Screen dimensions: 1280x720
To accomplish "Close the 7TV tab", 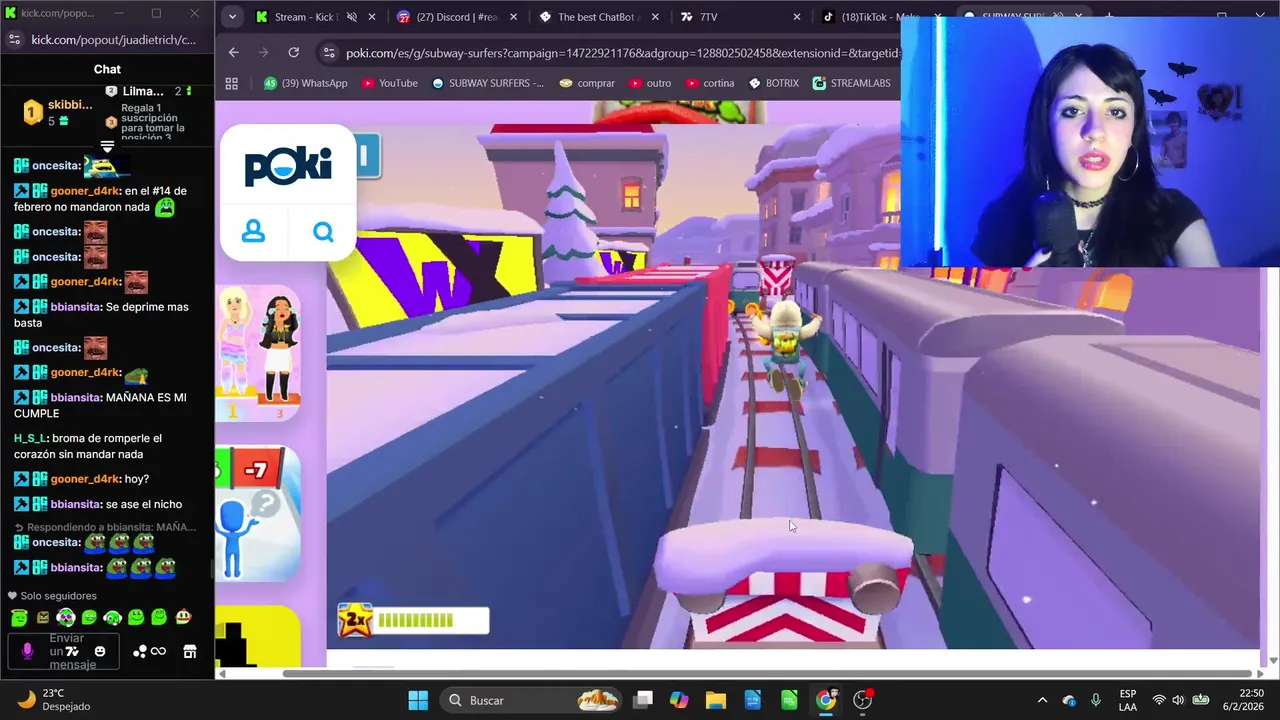I will coord(797,17).
